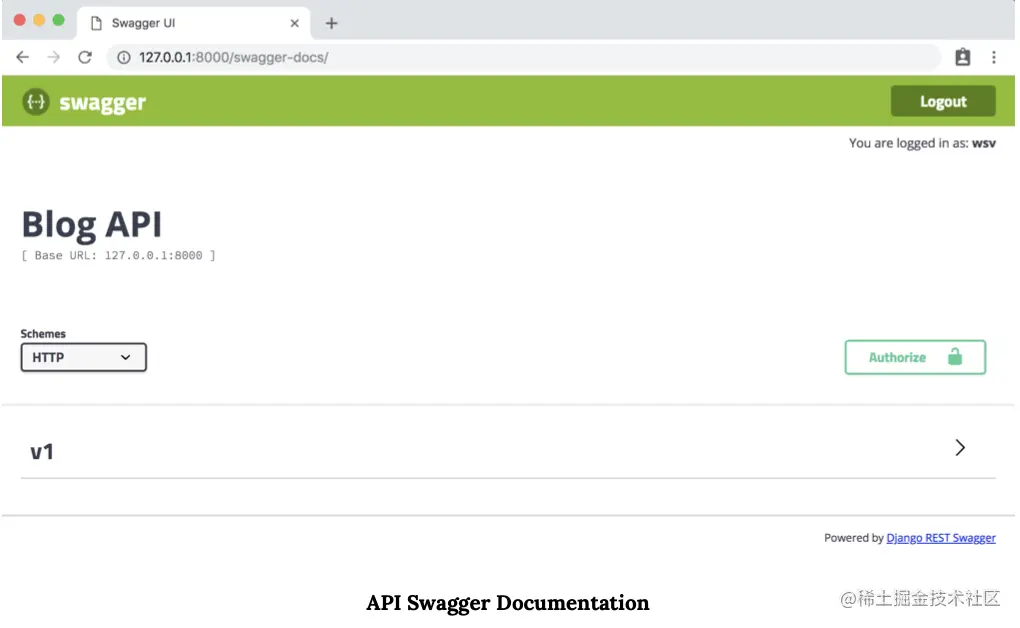1020x628 pixels.
Task: Open the Django REST Swagger link
Action: click(941, 538)
